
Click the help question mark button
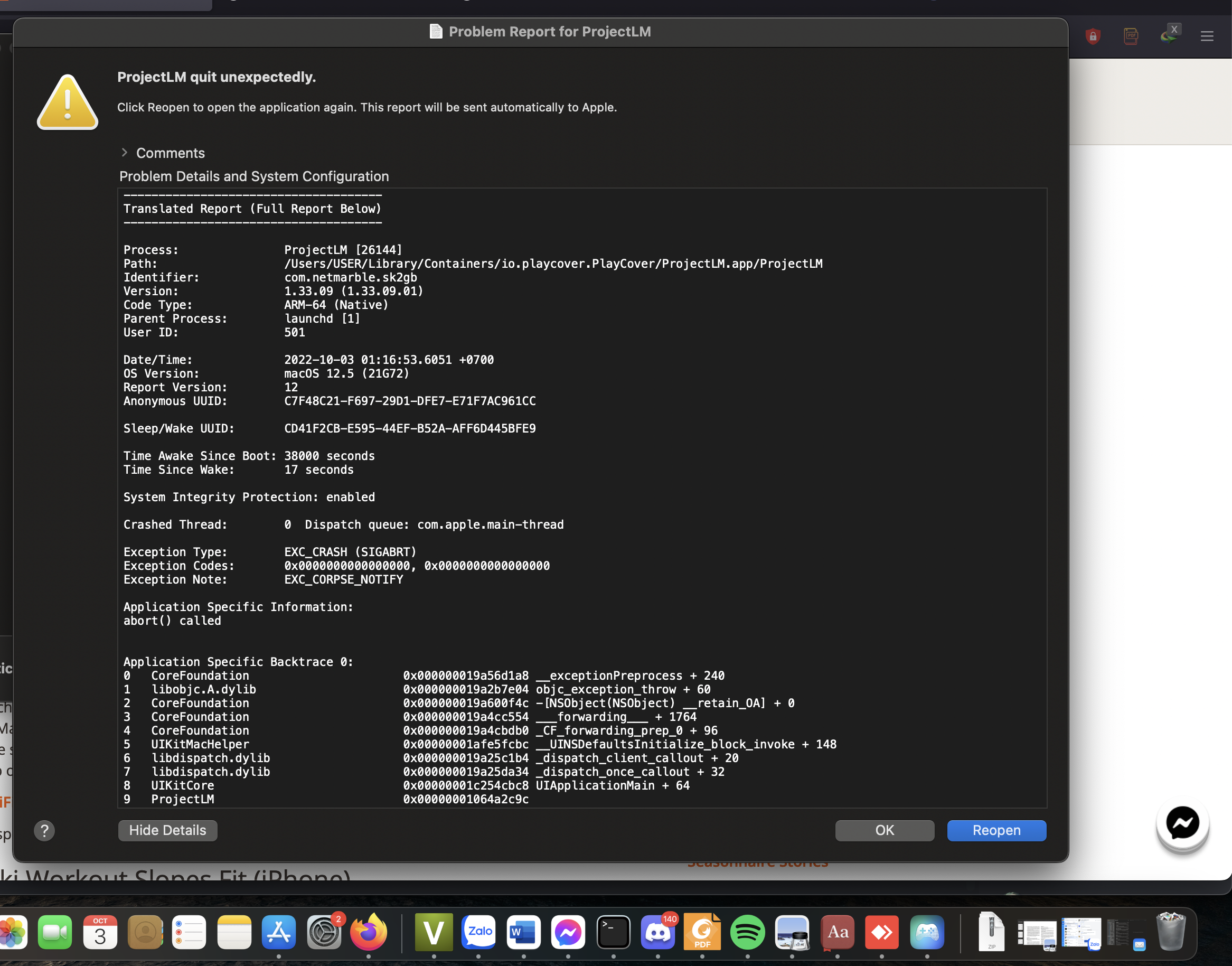(x=44, y=831)
